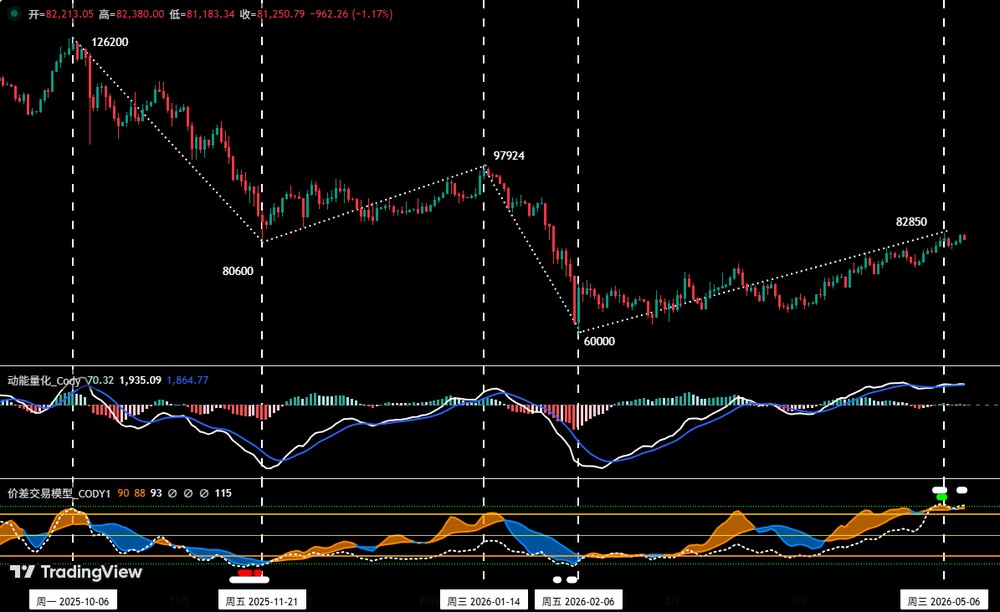The width and height of the screenshot is (1000, 612).
Task: Click the blue 1,864.77 value in momentum legend
Action: click(188, 381)
